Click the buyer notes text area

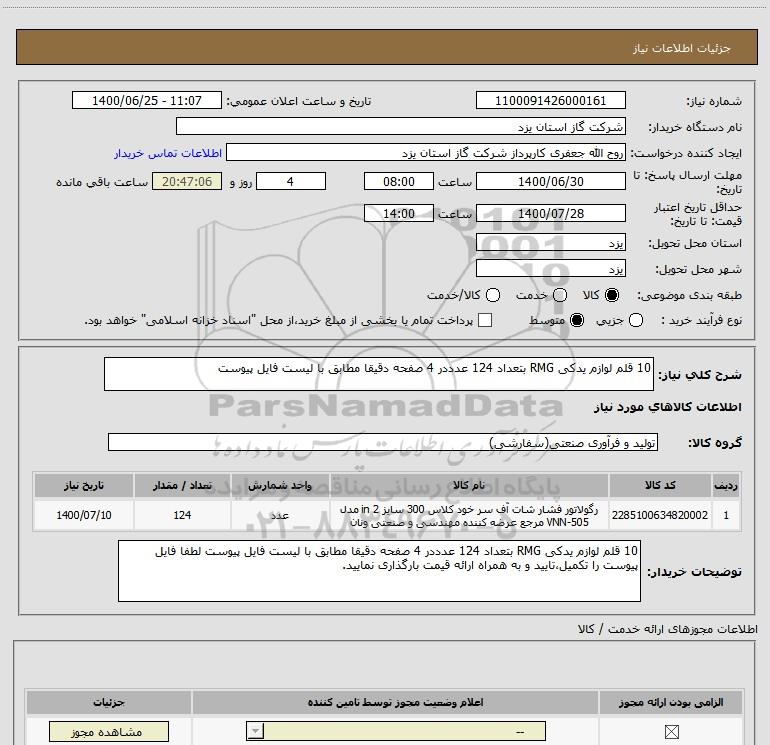coord(379,571)
